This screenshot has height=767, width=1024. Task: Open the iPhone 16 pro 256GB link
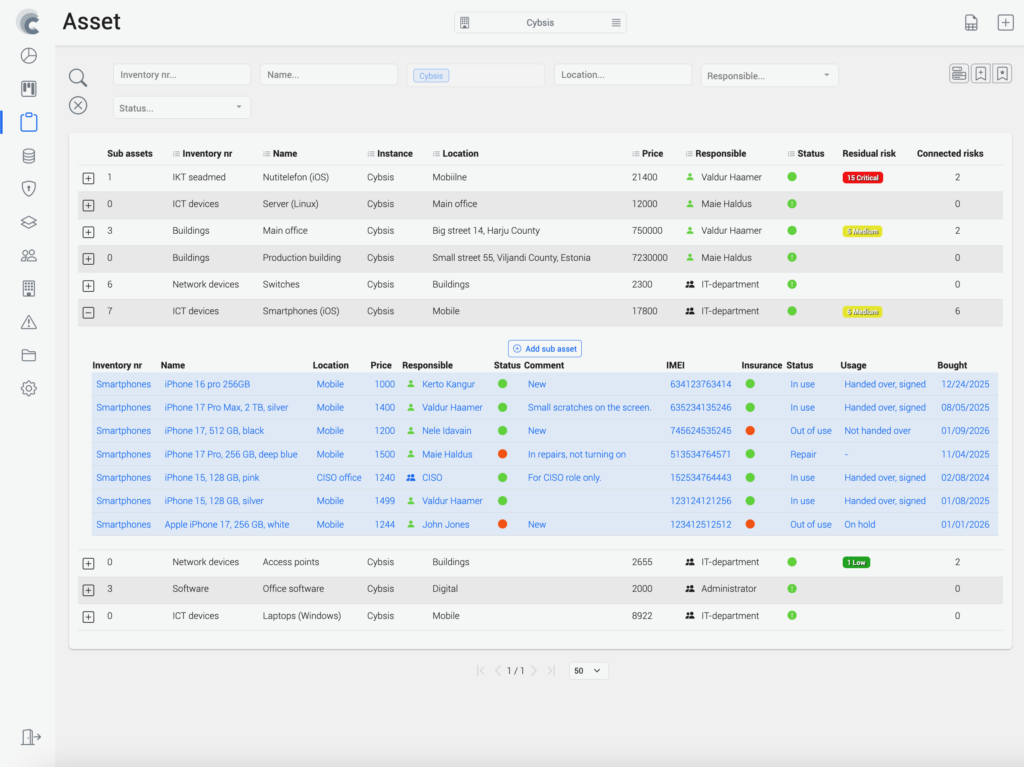[x=207, y=384]
